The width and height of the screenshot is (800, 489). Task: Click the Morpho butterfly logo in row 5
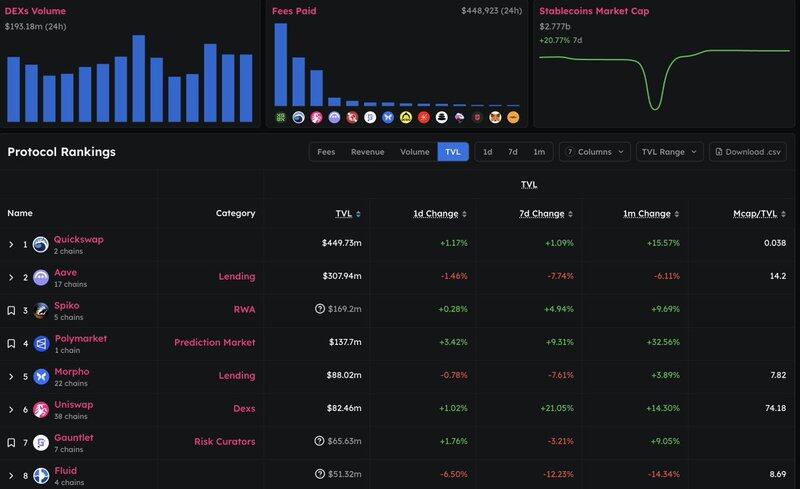tap(41, 377)
